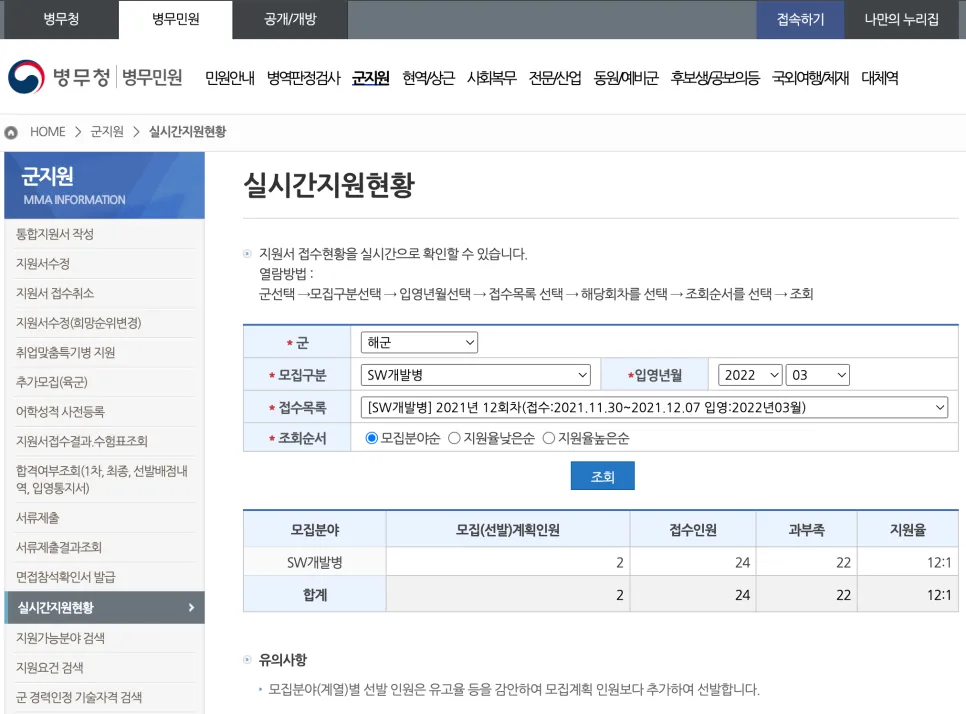Open 어학성적 사전등록 sidebar link
The image size is (966, 714).
[60, 412]
